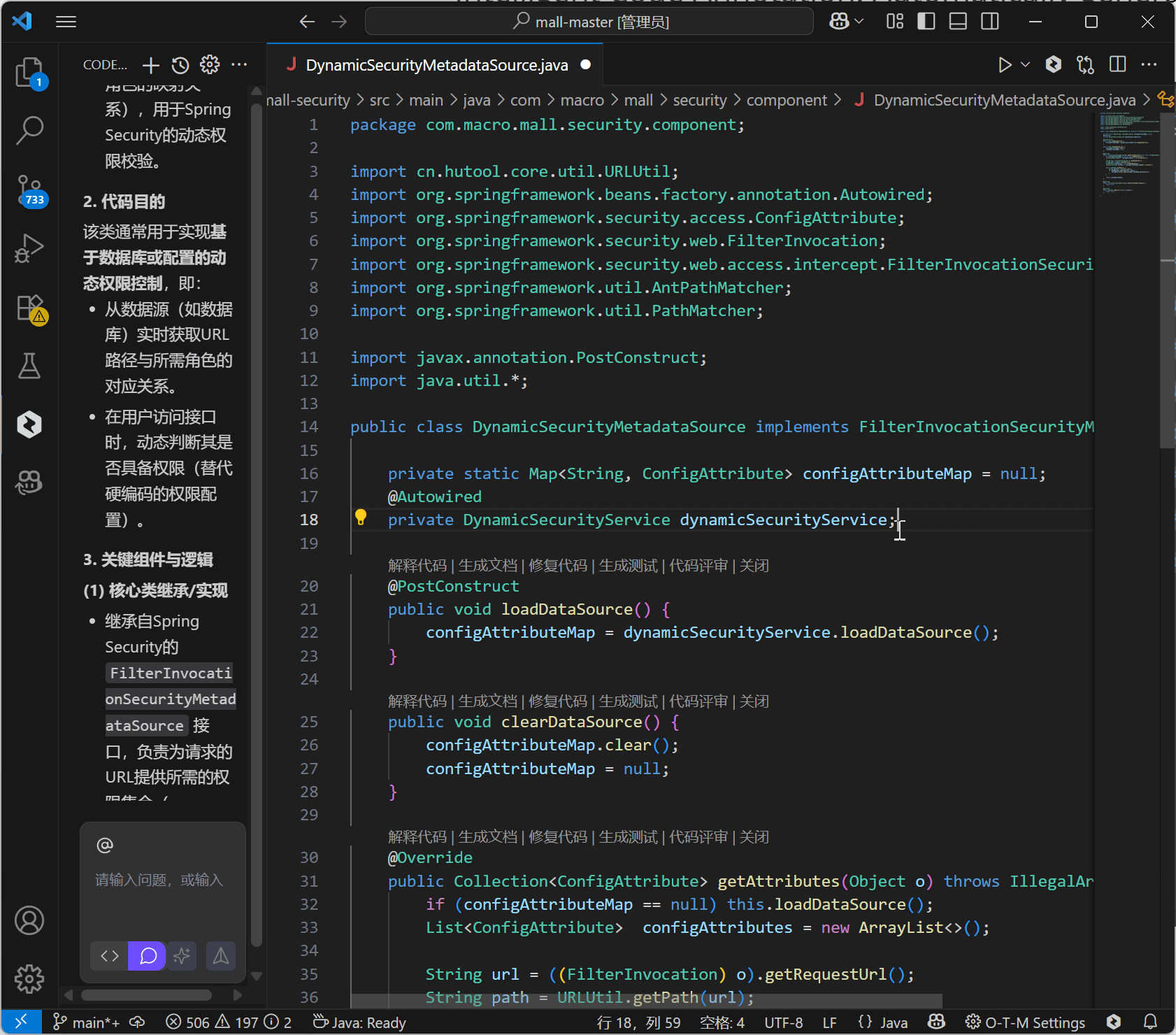Open the Run and Debug view
This screenshot has width=1176, height=1035.
pyautogui.click(x=29, y=248)
